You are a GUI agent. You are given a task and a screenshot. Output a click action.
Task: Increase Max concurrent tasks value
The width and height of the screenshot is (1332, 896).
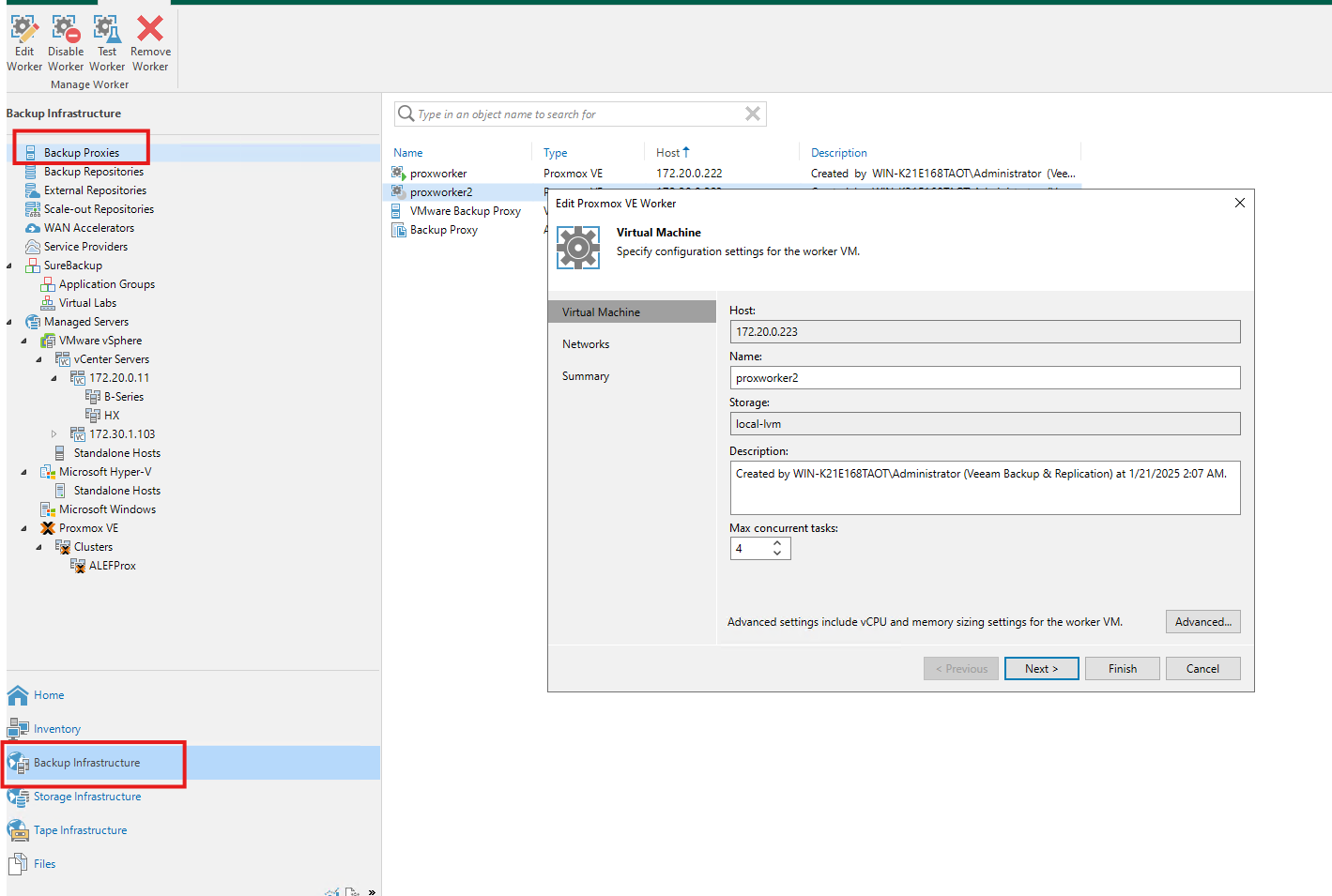point(777,543)
